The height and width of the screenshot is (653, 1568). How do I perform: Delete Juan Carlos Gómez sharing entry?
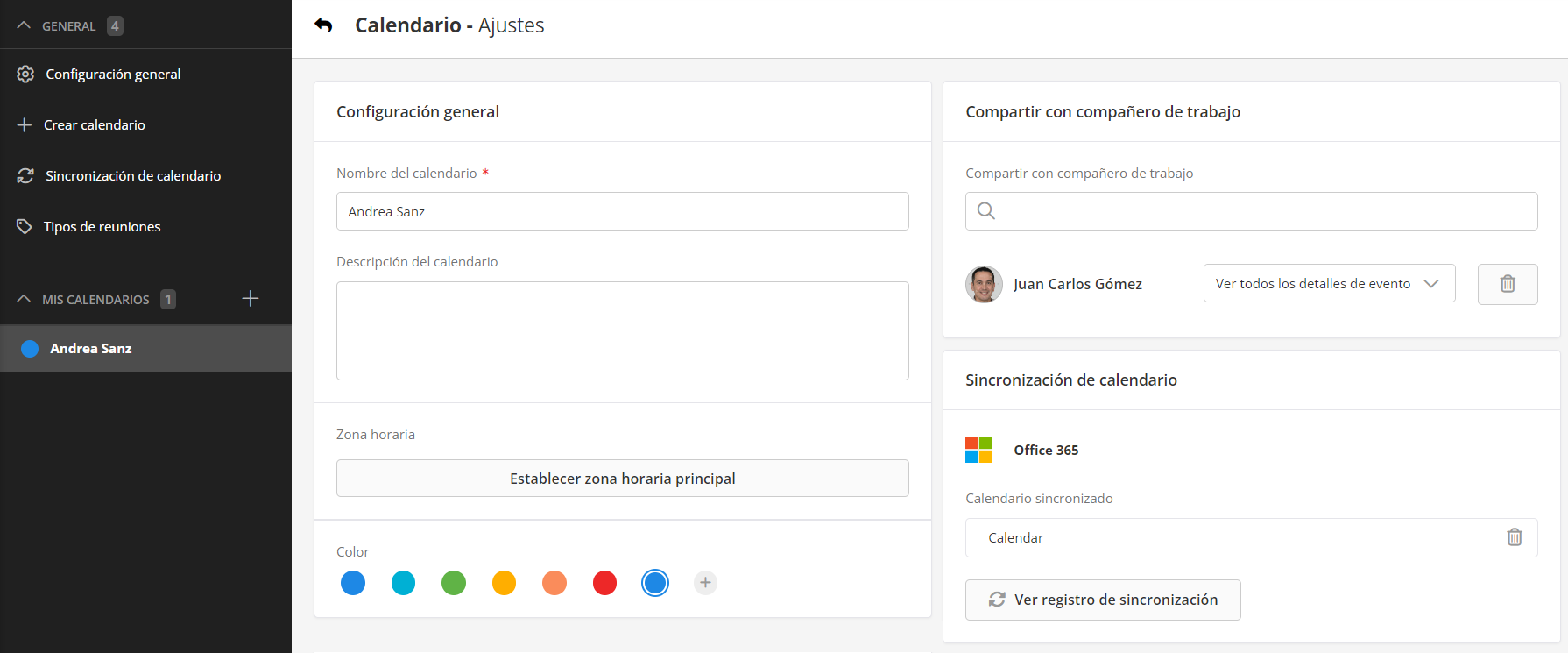point(1507,284)
